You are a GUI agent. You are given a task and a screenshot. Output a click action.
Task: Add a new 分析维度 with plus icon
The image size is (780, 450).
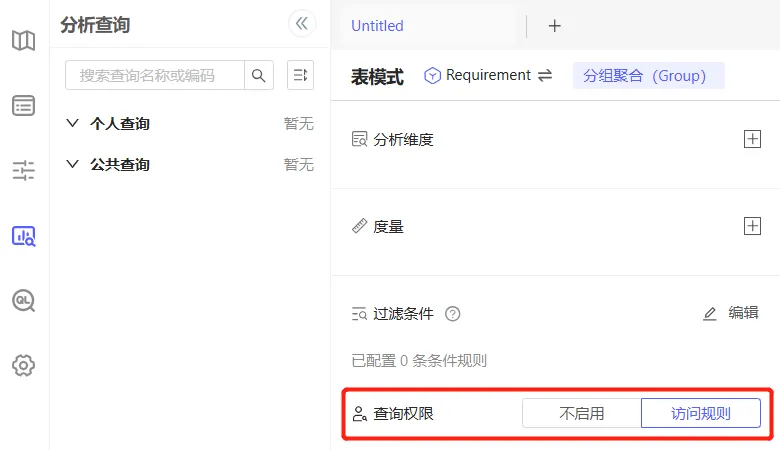(x=752, y=139)
